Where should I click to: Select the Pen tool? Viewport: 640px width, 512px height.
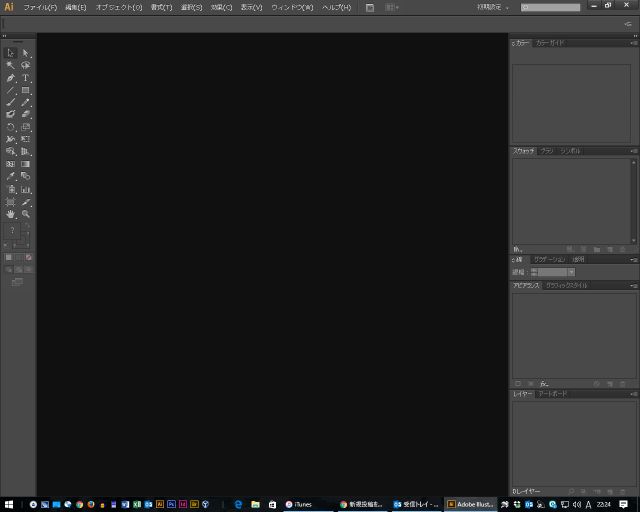[x=11, y=78]
